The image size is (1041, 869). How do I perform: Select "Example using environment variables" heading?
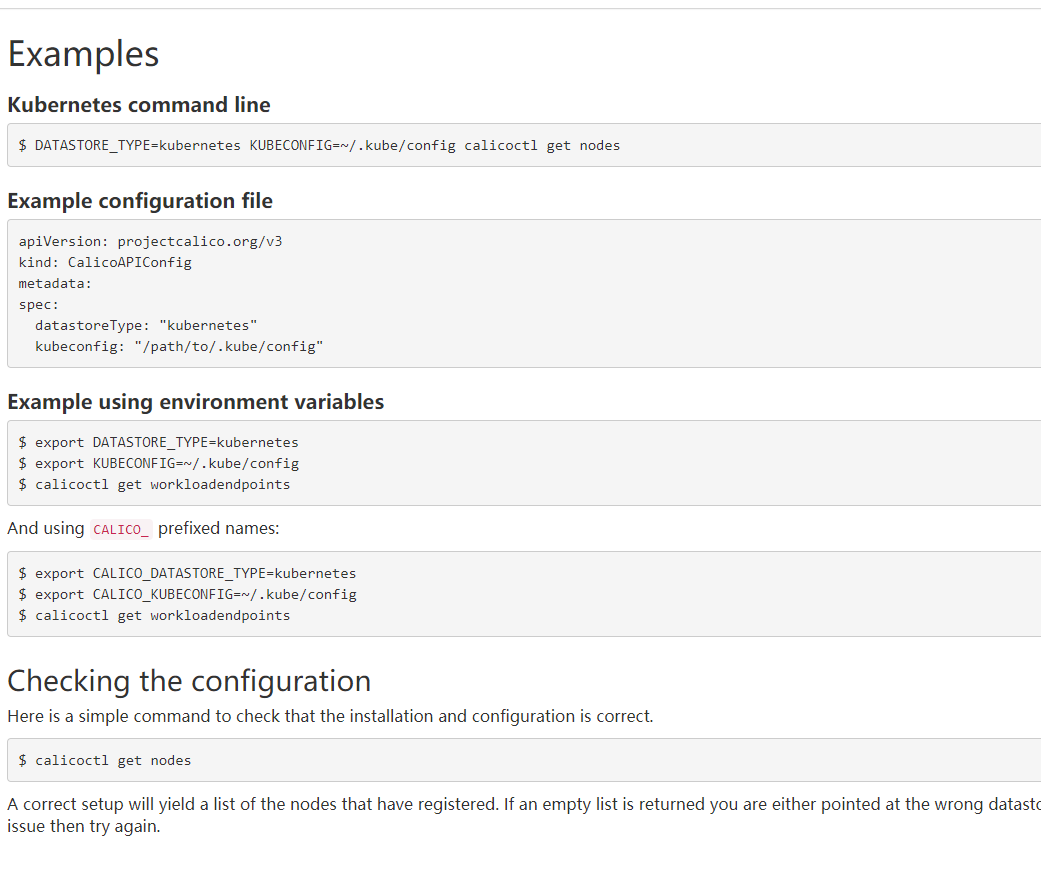196,402
